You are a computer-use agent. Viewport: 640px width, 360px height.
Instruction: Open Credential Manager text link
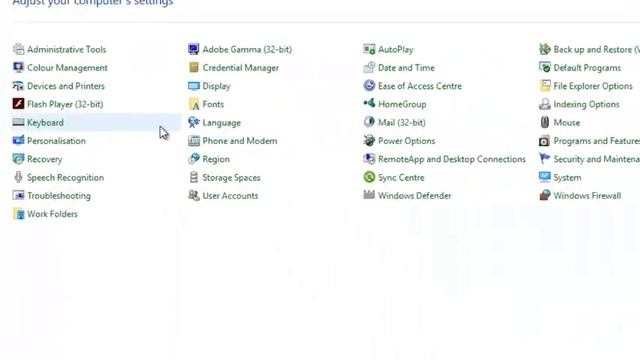pyautogui.click(x=240, y=68)
